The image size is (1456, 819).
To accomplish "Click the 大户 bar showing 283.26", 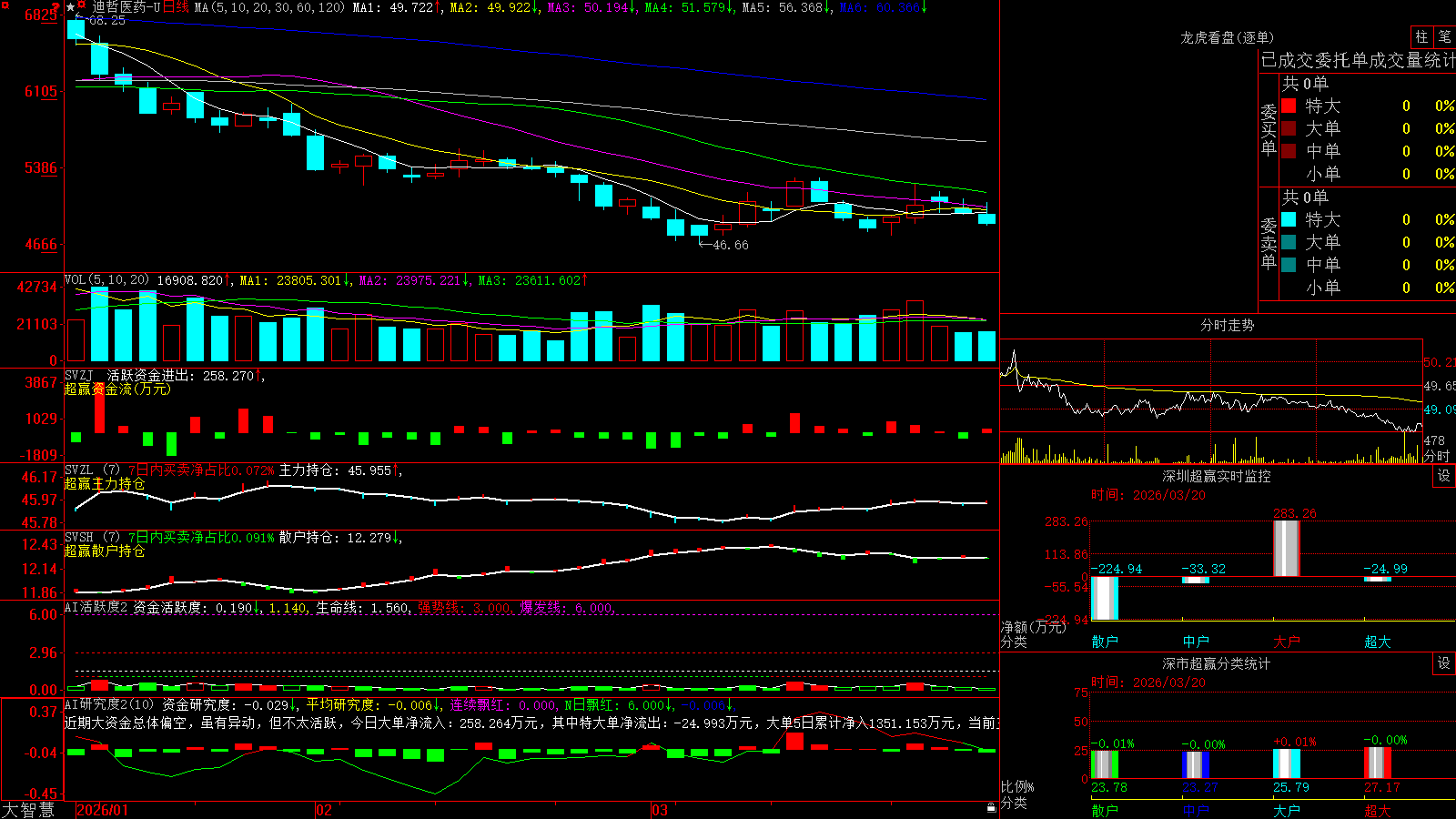I will click(1287, 548).
